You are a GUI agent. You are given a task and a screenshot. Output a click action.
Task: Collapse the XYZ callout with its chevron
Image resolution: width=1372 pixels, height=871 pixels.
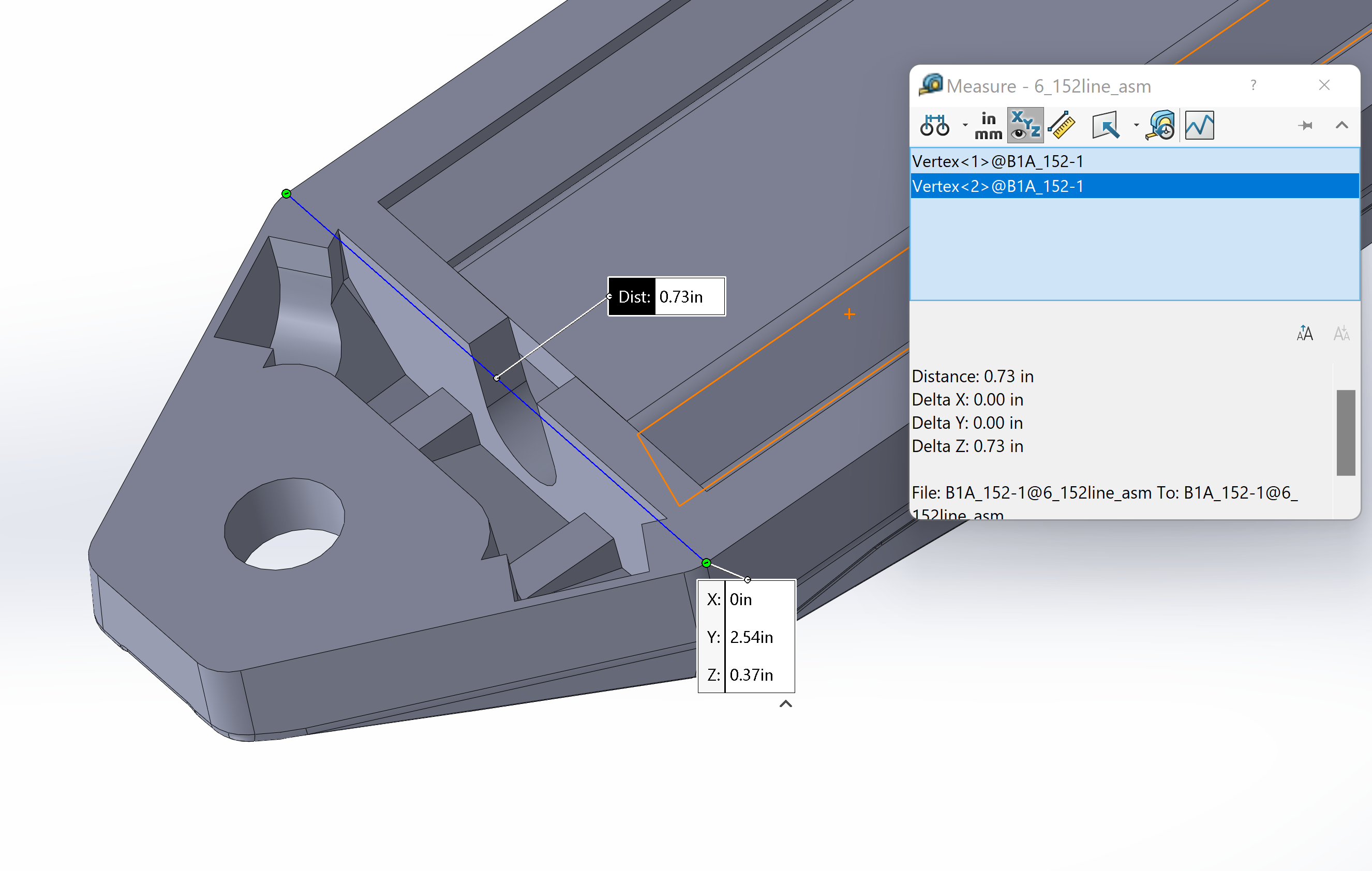pyautogui.click(x=786, y=704)
